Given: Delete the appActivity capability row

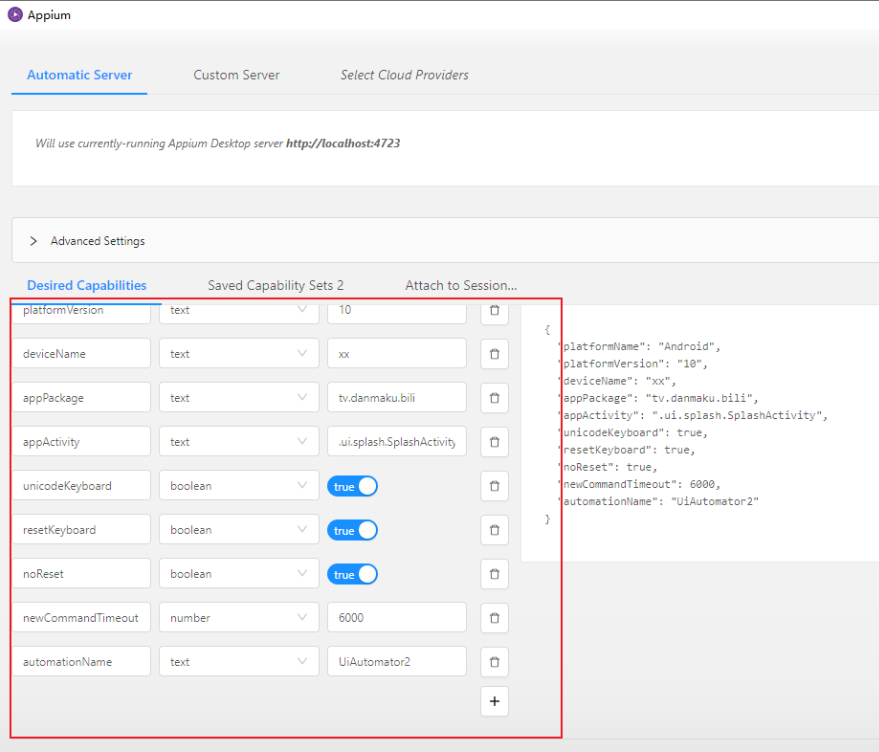Looking at the screenshot, I should (x=494, y=442).
